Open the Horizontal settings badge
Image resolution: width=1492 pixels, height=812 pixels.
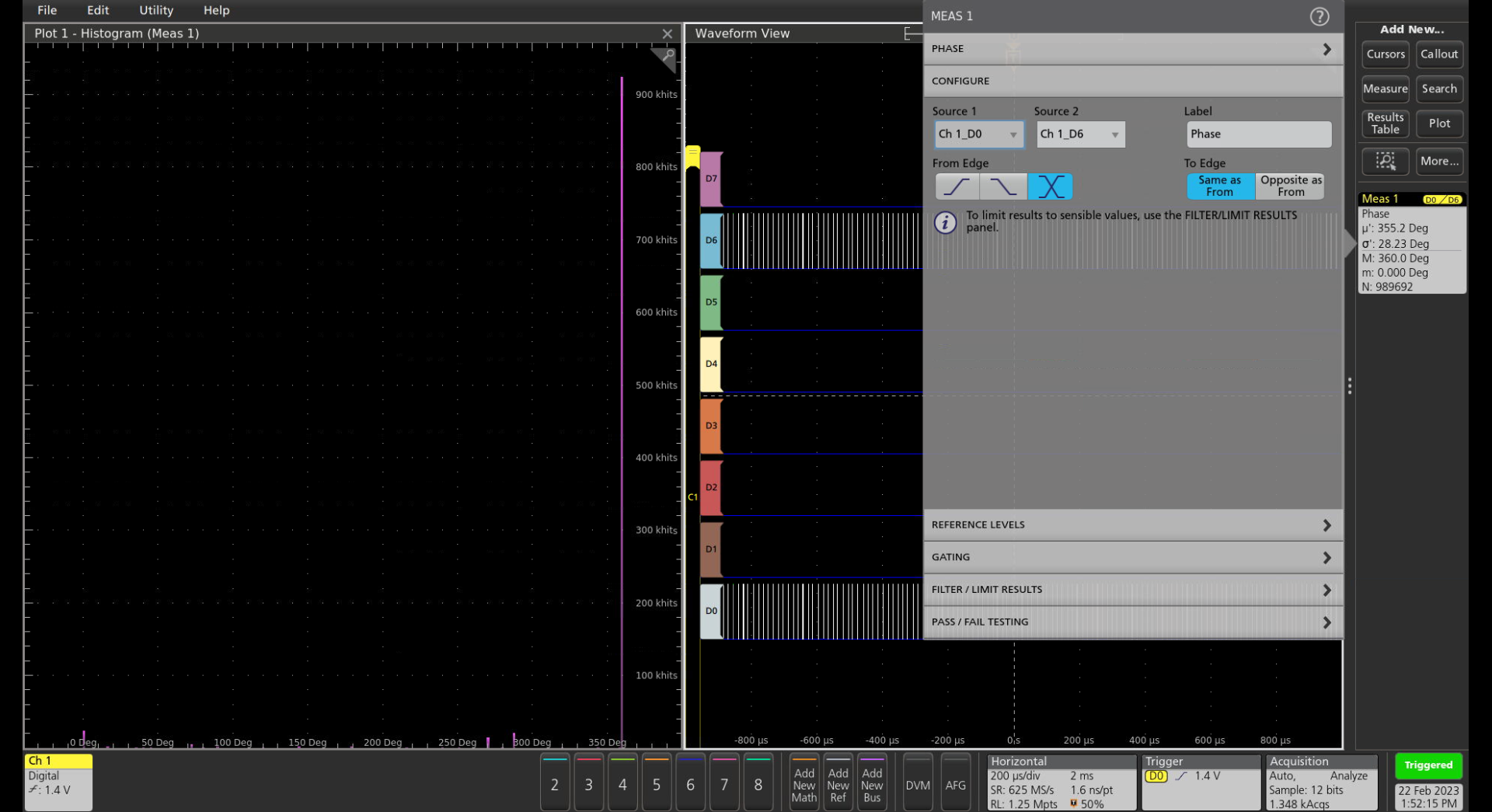(x=1061, y=782)
